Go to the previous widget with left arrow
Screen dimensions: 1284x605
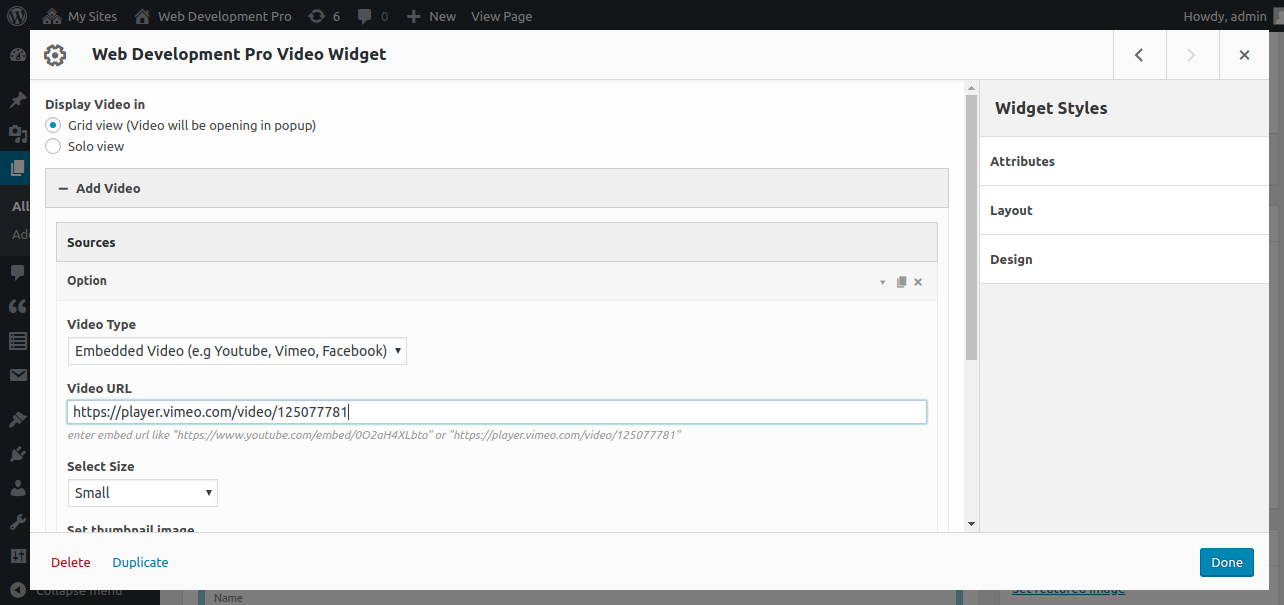pyautogui.click(x=1139, y=55)
